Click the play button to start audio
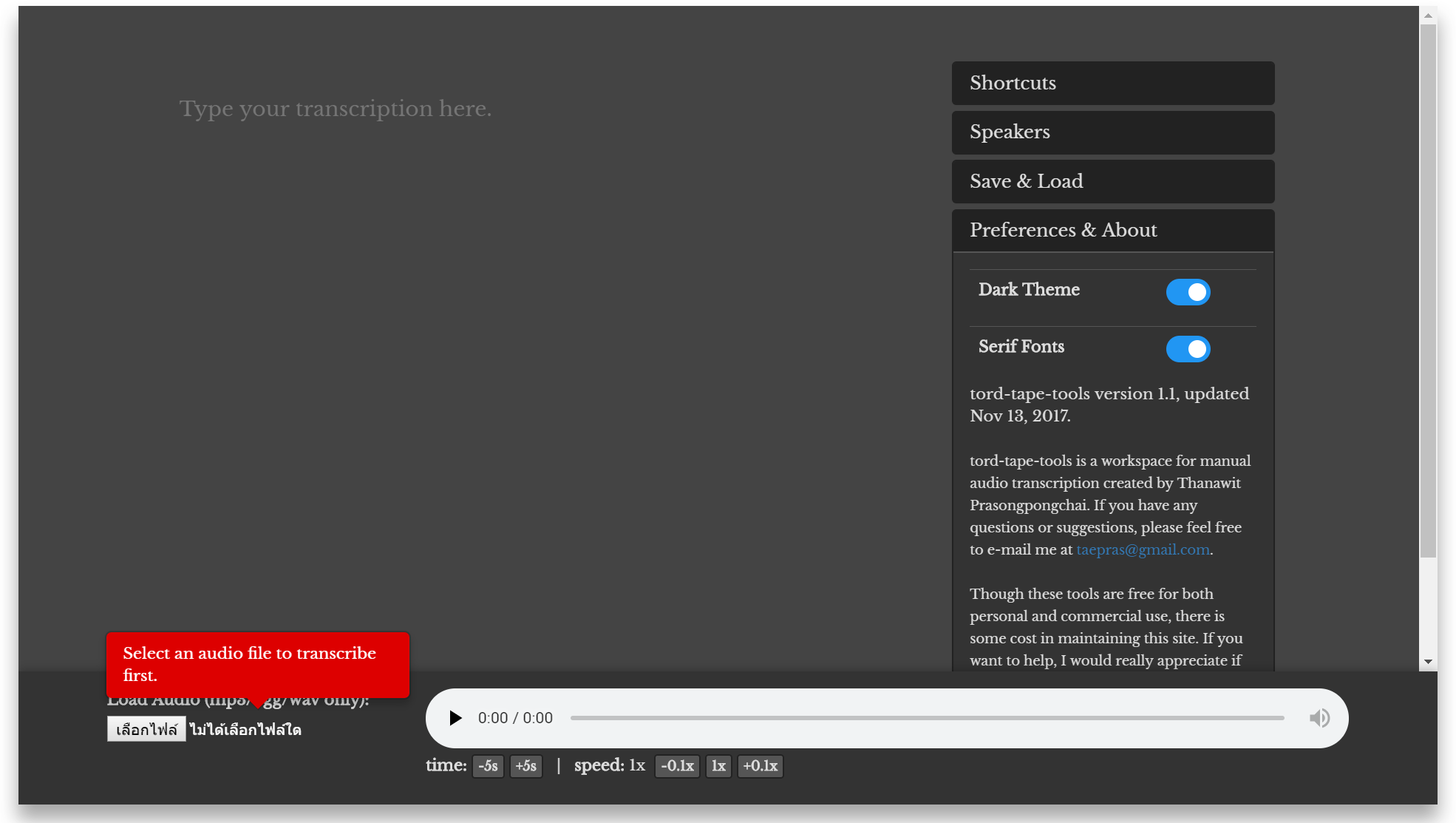This screenshot has width=1456, height=823. click(454, 718)
